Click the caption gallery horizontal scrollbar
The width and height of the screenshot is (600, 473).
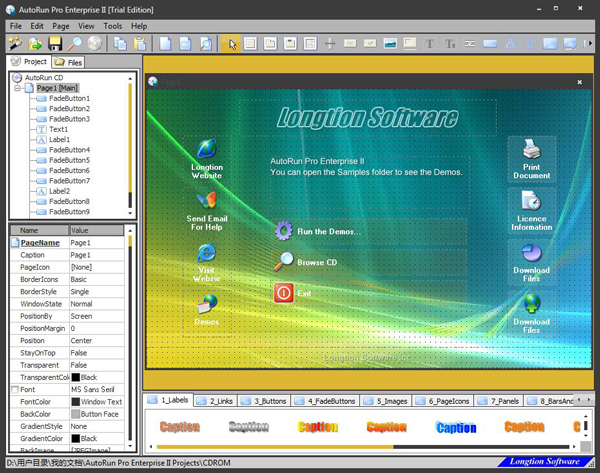362,447
